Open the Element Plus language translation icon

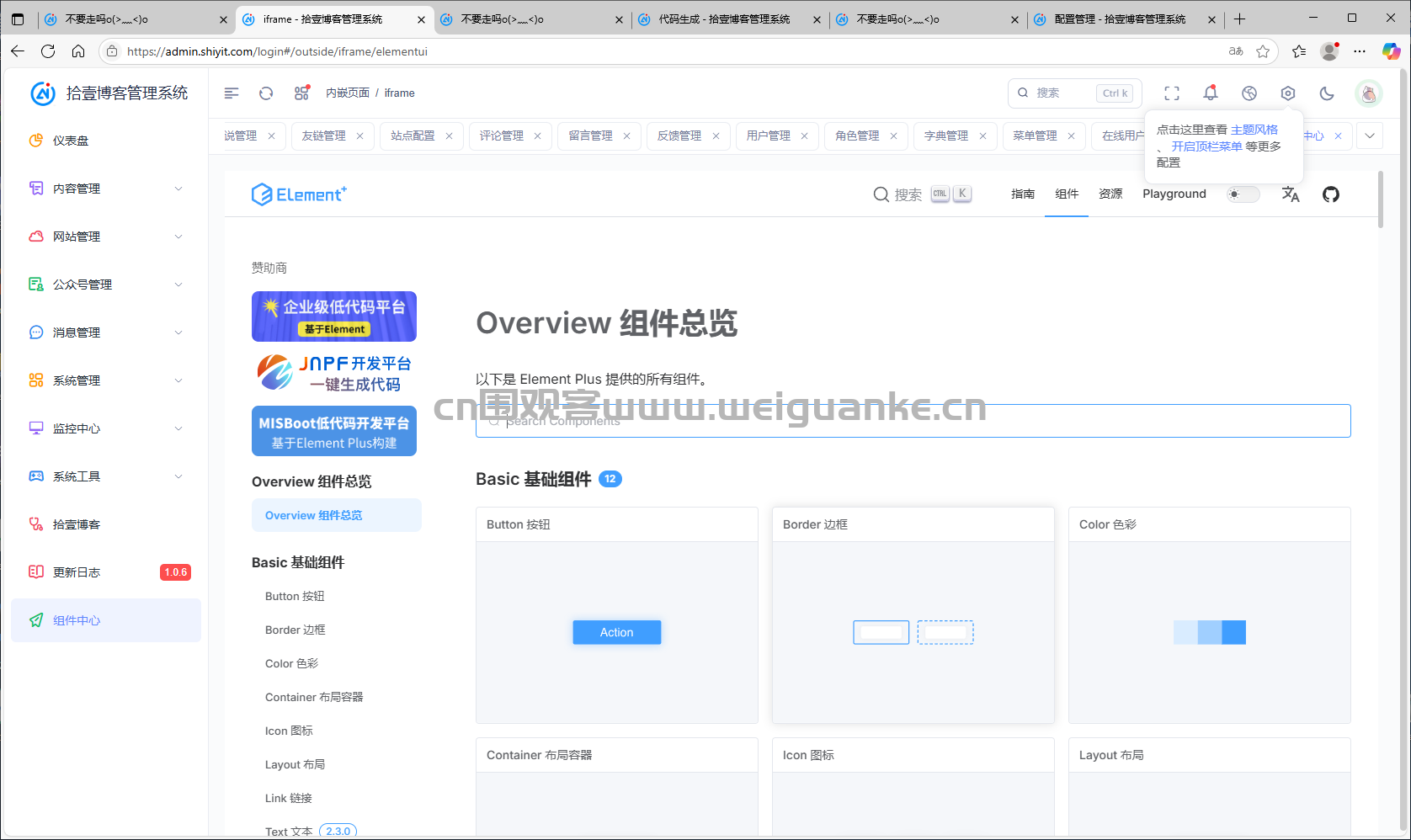(1291, 194)
